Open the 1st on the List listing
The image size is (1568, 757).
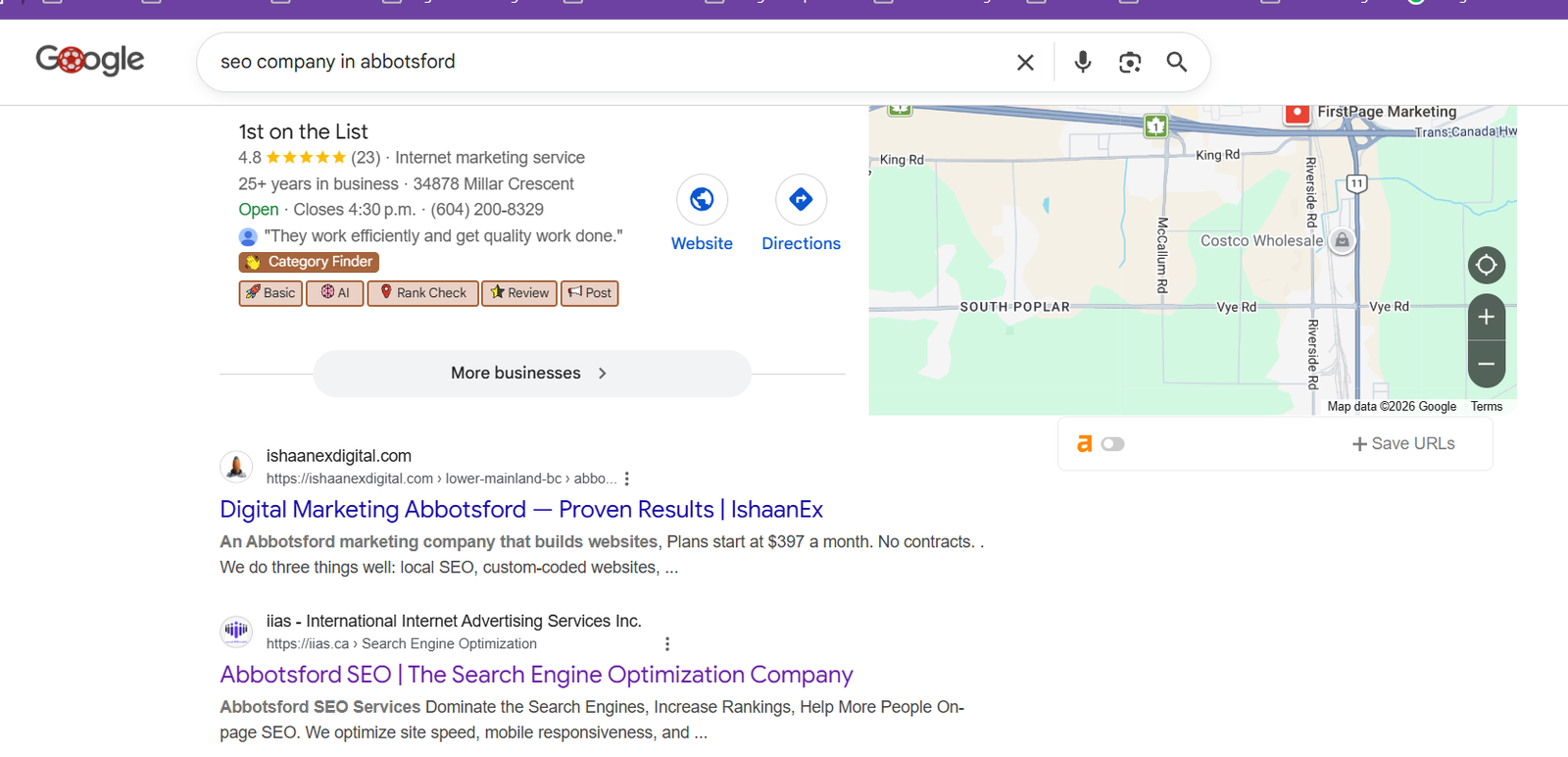coord(303,131)
